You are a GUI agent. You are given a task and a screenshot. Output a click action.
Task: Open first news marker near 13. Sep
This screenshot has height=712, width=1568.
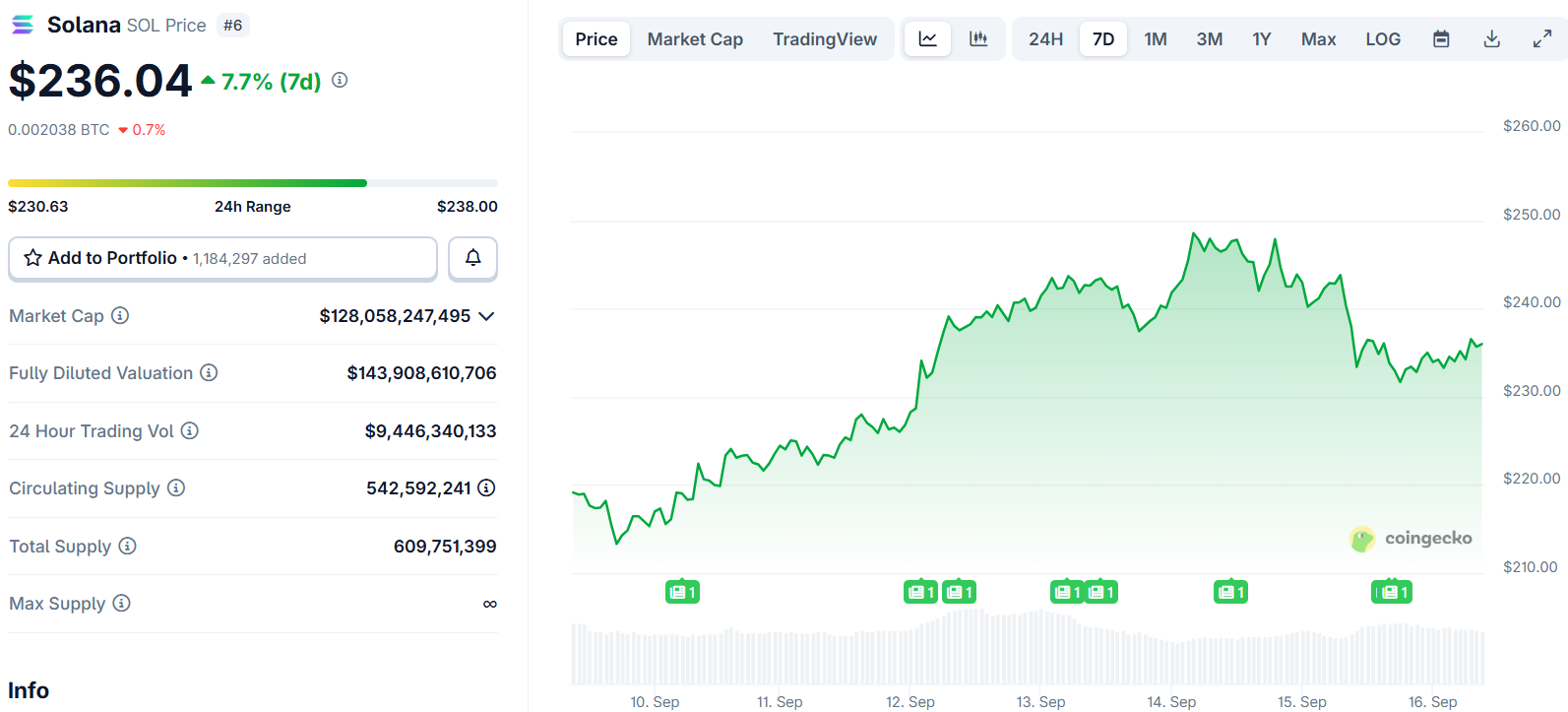point(1067,592)
